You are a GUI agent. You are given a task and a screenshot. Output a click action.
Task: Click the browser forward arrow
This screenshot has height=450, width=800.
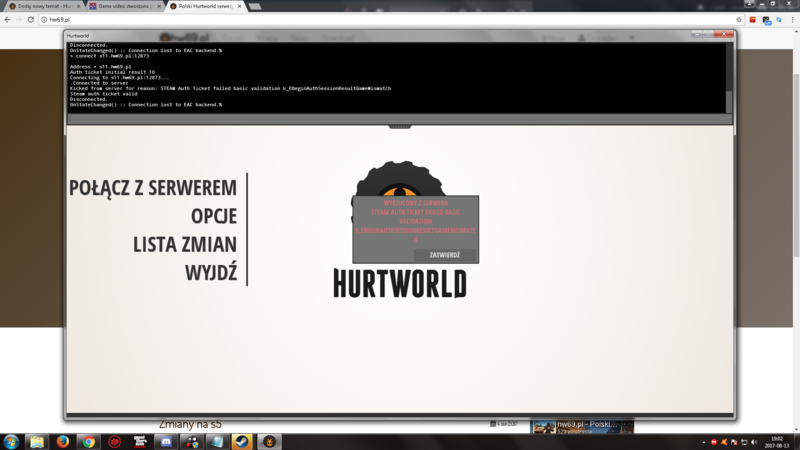(19, 19)
